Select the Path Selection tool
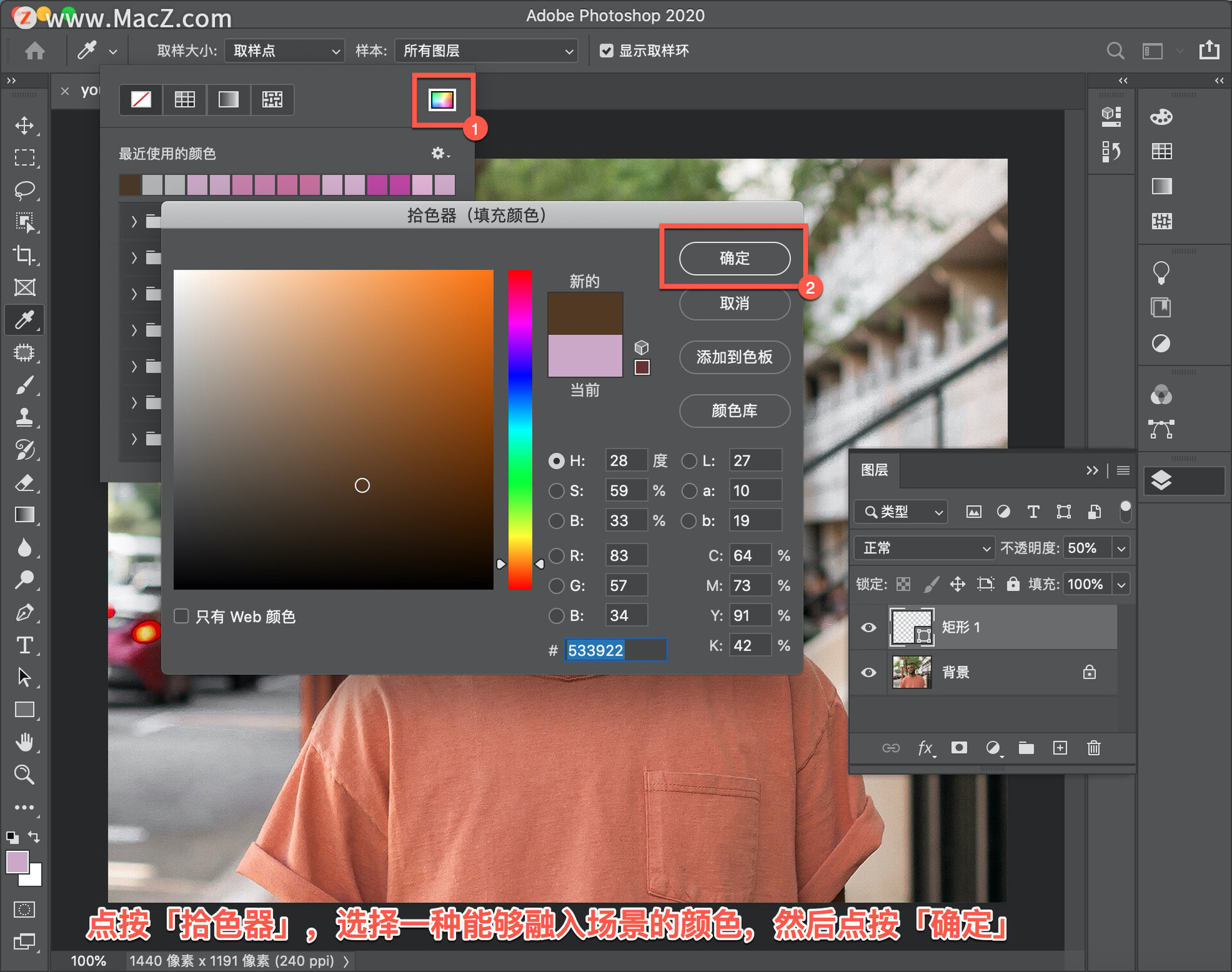The height and width of the screenshot is (972, 1232). pyautogui.click(x=24, y=678)
